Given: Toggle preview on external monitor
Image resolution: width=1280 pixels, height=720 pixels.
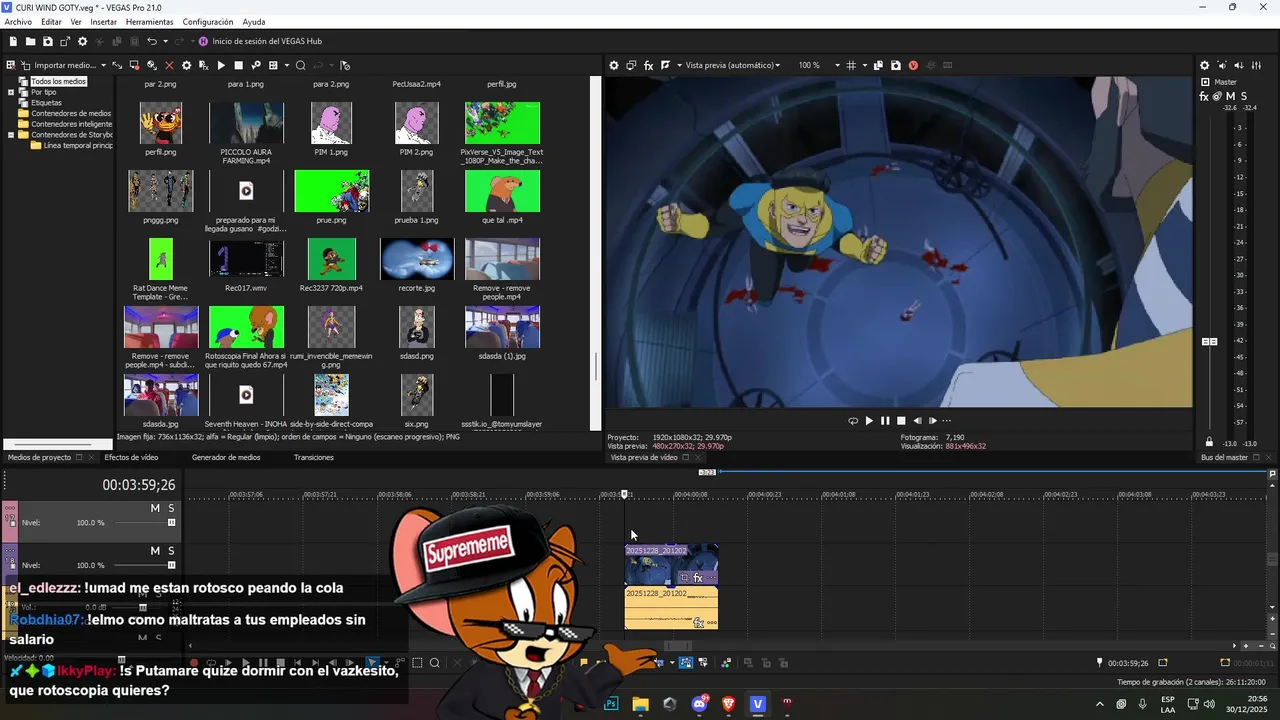Looking at the screenshot, I should [631, 65].
